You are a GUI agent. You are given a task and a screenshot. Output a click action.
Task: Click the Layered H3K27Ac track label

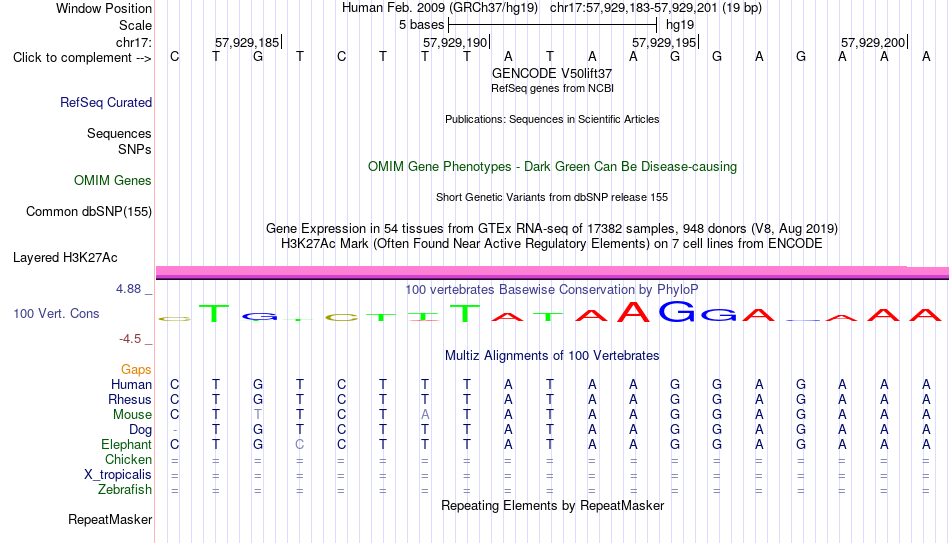coord(65,258)
